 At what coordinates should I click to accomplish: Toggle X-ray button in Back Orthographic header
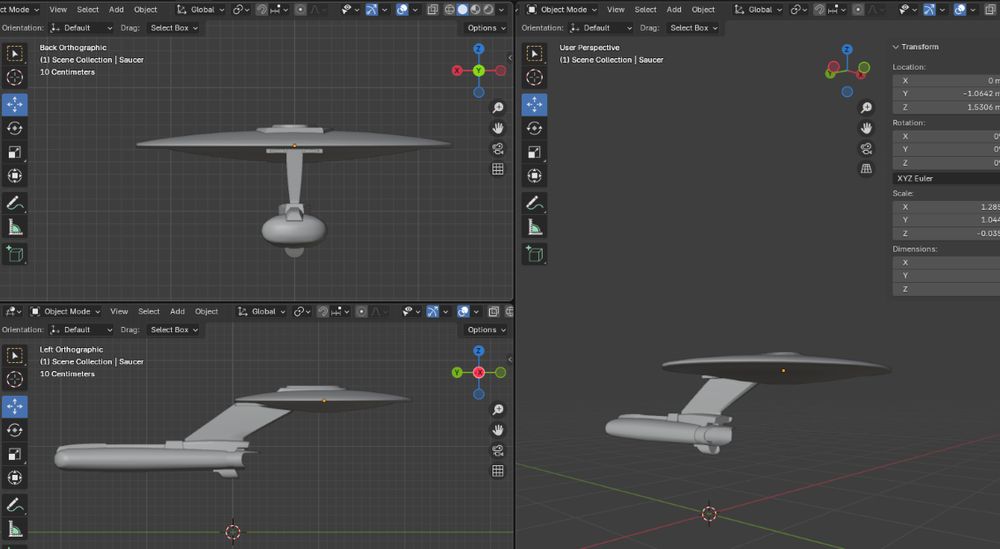tap(432, 10)
